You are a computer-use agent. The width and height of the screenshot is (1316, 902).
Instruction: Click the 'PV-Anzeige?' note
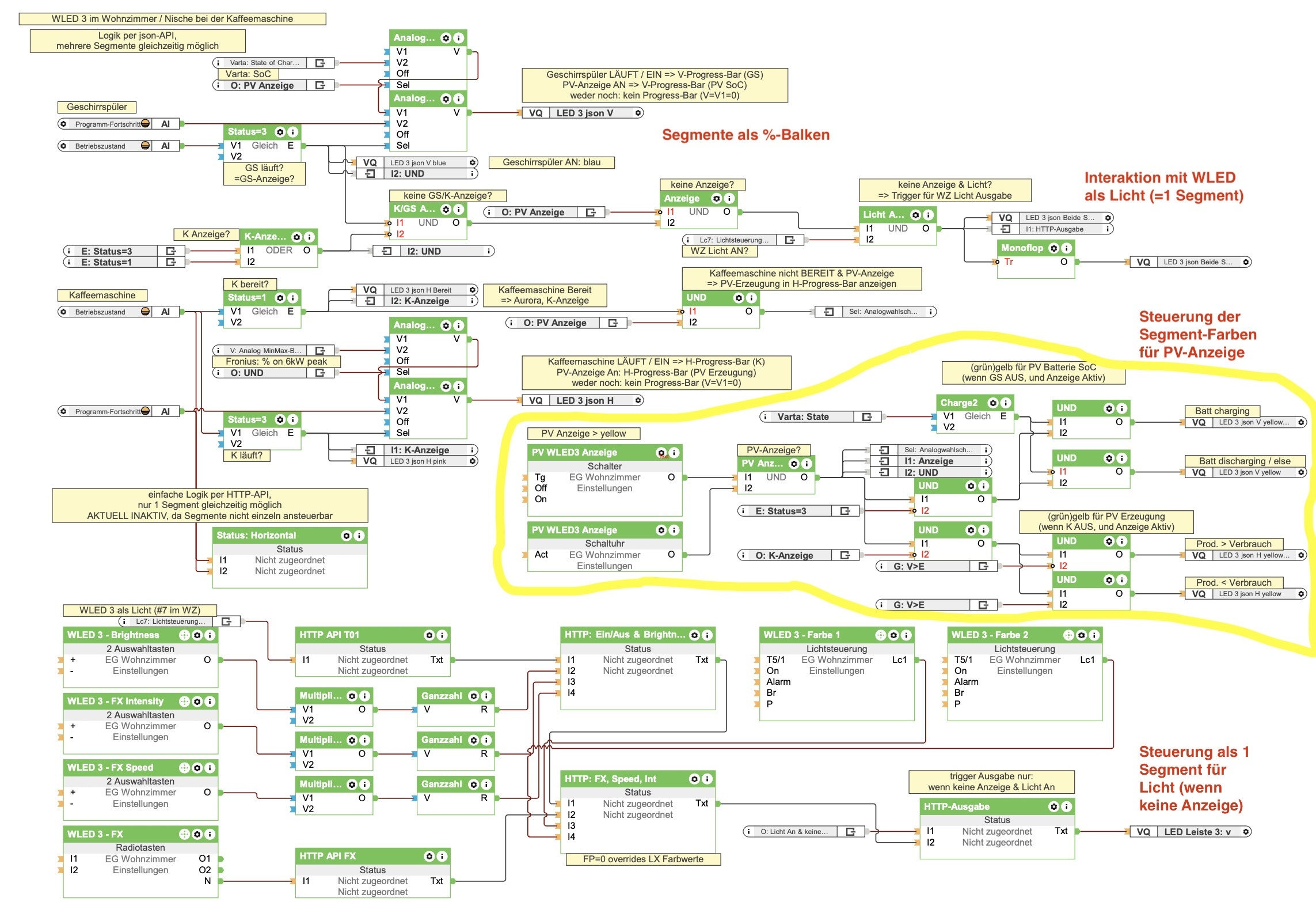click(x=774, y=450)
